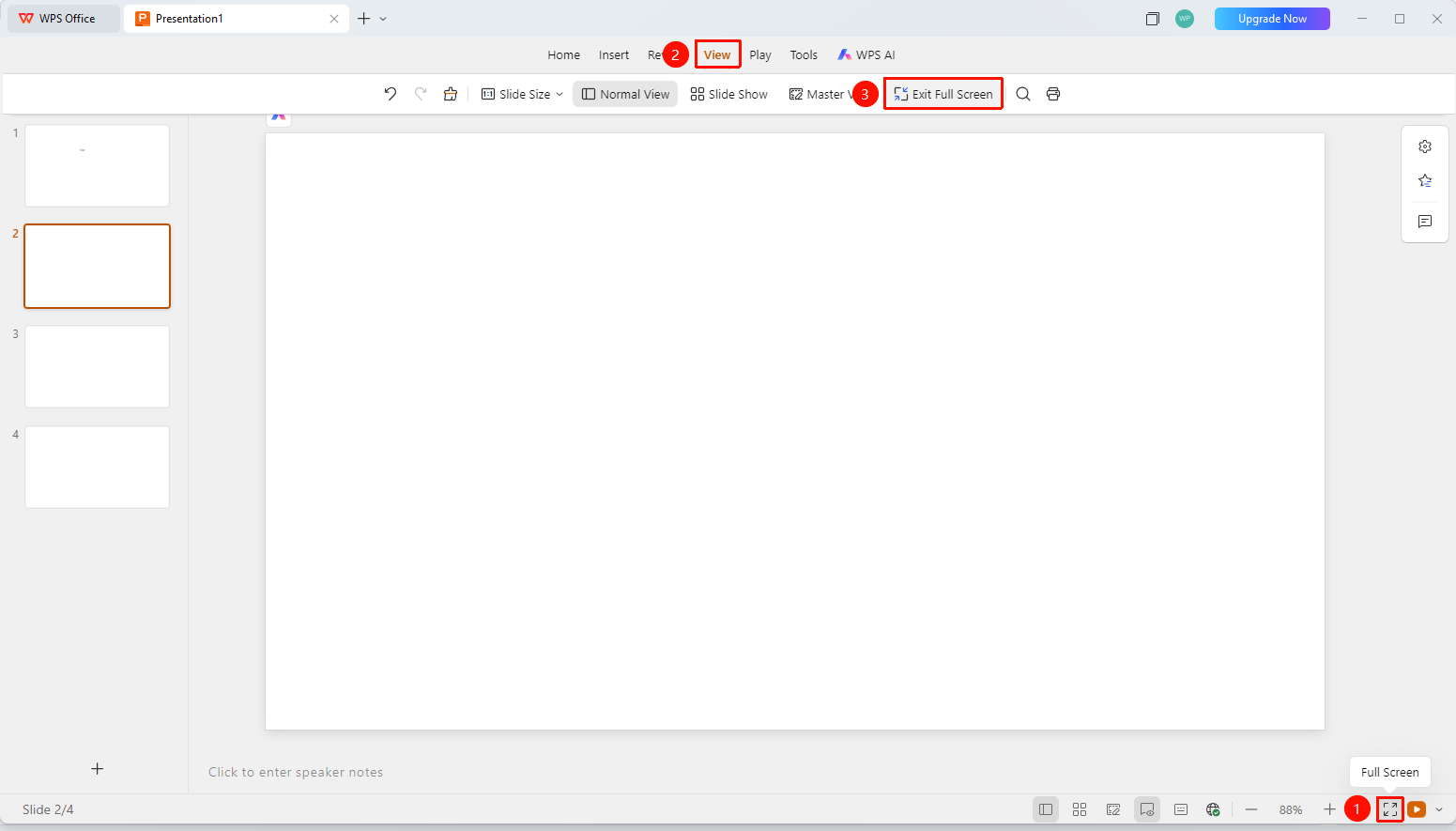This screenshot has width=1456, height=831.
Task: Click the 88% zoom level value
Action: pos(1291,809)
